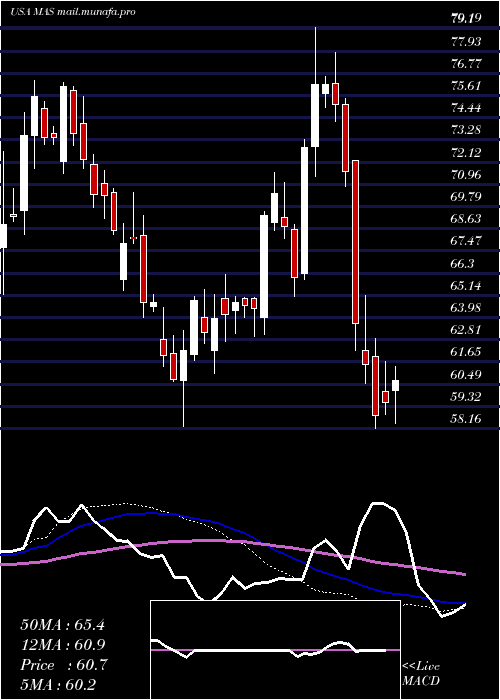500x700 pixels.
Task: Select the 67.47 price axis label
Action: 466,241
